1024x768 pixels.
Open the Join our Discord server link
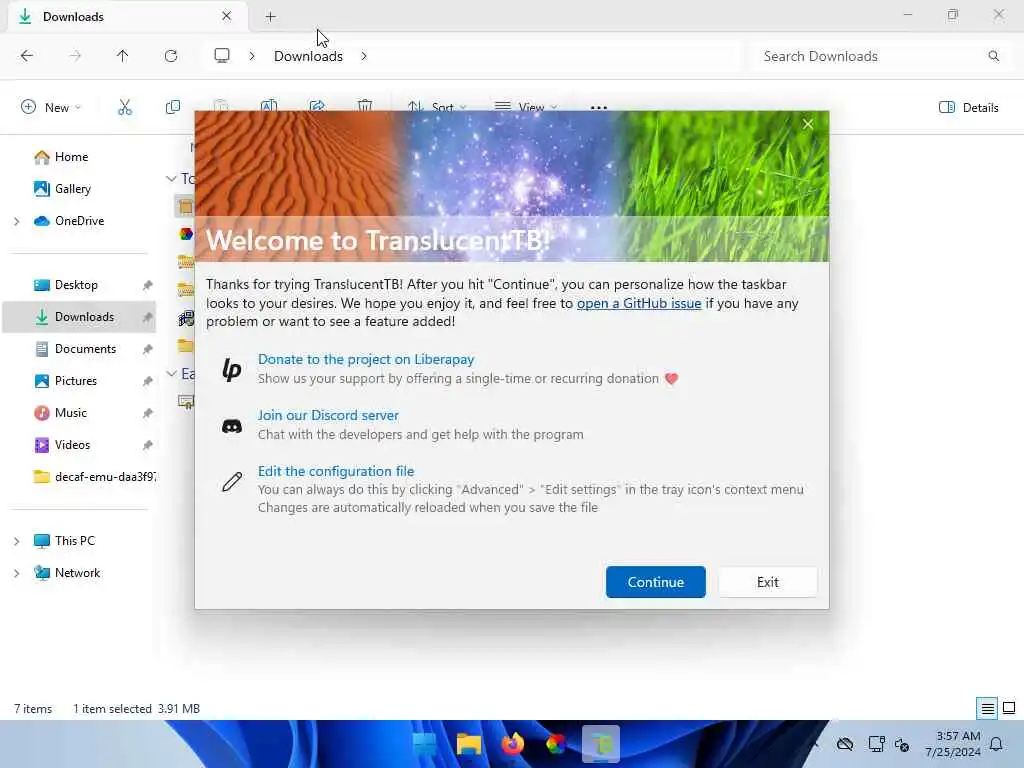(x=328, y=415)
